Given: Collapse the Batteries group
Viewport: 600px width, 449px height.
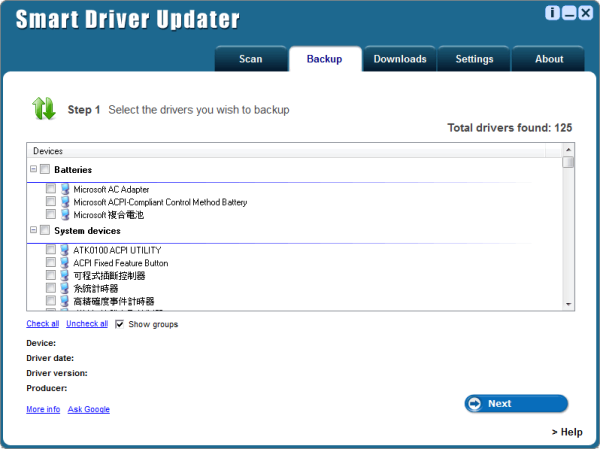Looking at the screenshot, I should point(33,169).
